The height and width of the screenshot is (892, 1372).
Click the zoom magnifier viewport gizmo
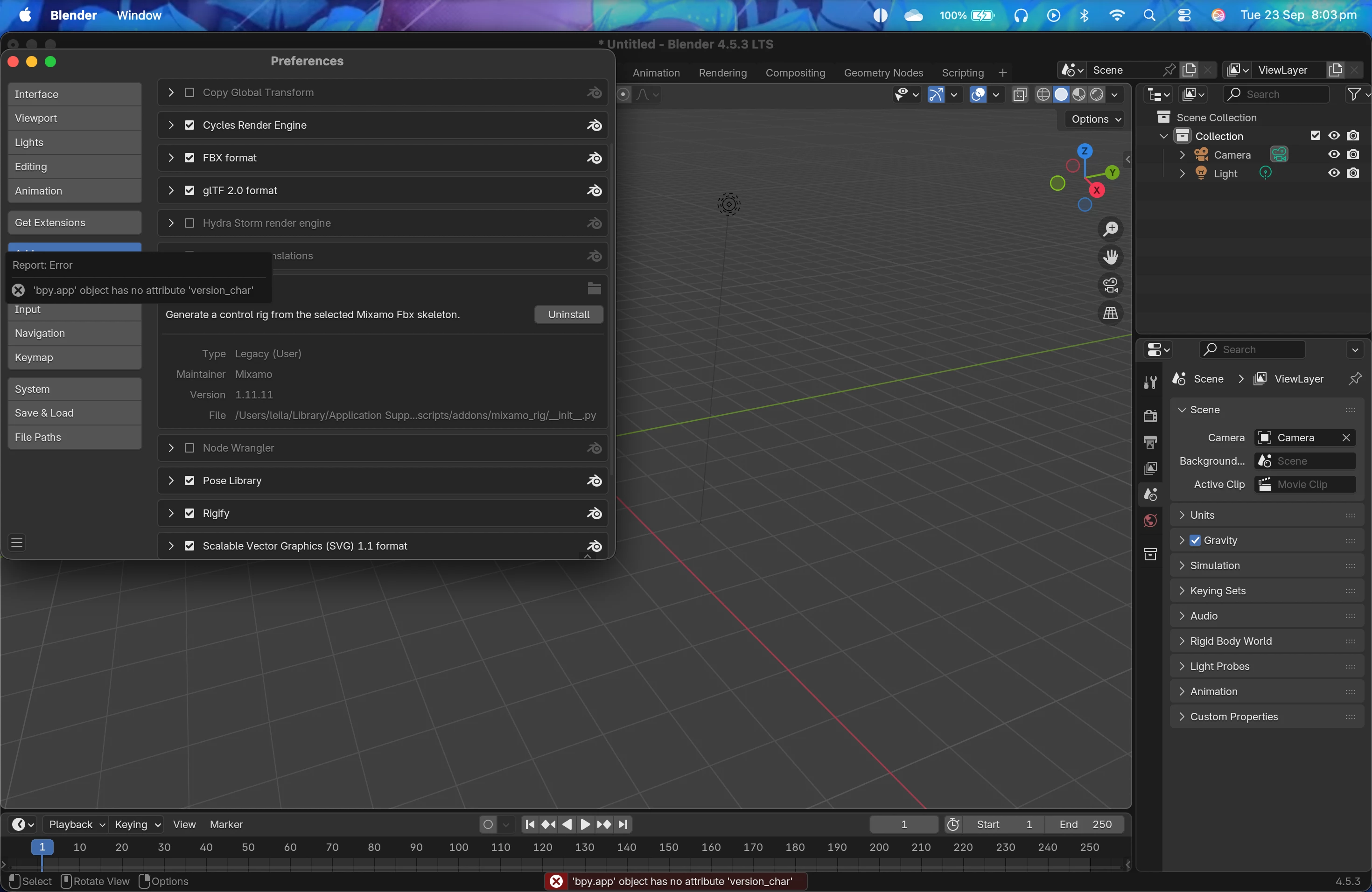1110,229
